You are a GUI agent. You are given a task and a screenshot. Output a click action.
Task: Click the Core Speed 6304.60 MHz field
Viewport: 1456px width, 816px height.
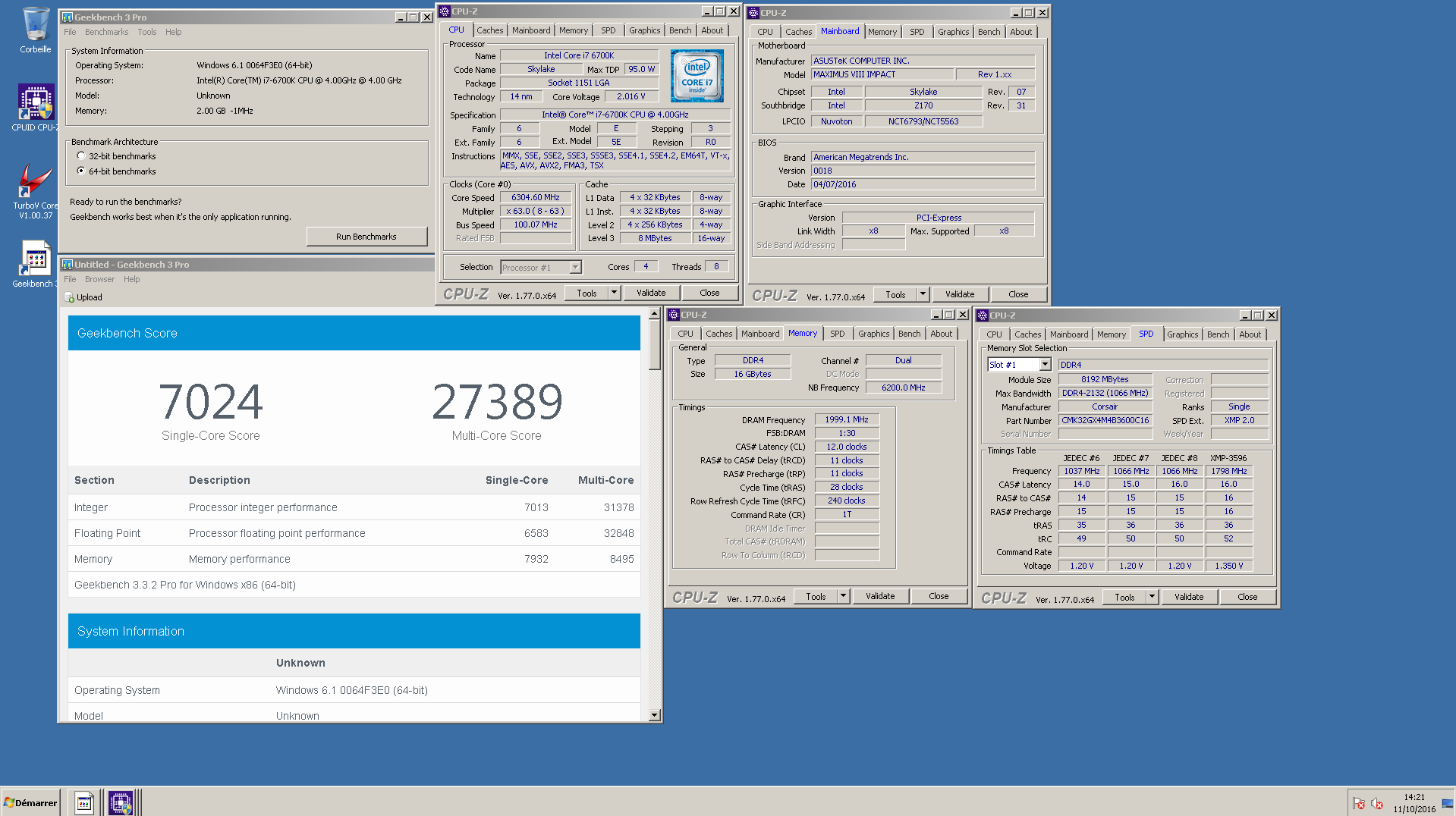click(536, 197)
